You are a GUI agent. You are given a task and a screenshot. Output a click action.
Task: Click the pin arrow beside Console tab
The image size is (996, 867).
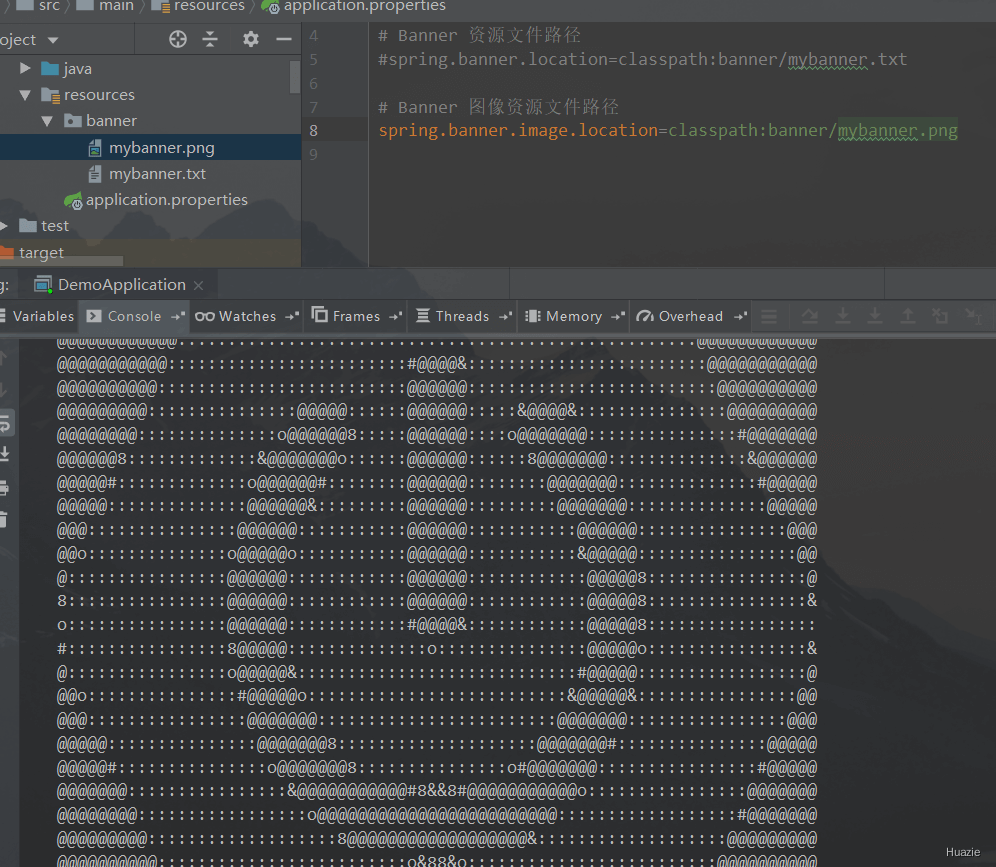click(x=178, y=316)
